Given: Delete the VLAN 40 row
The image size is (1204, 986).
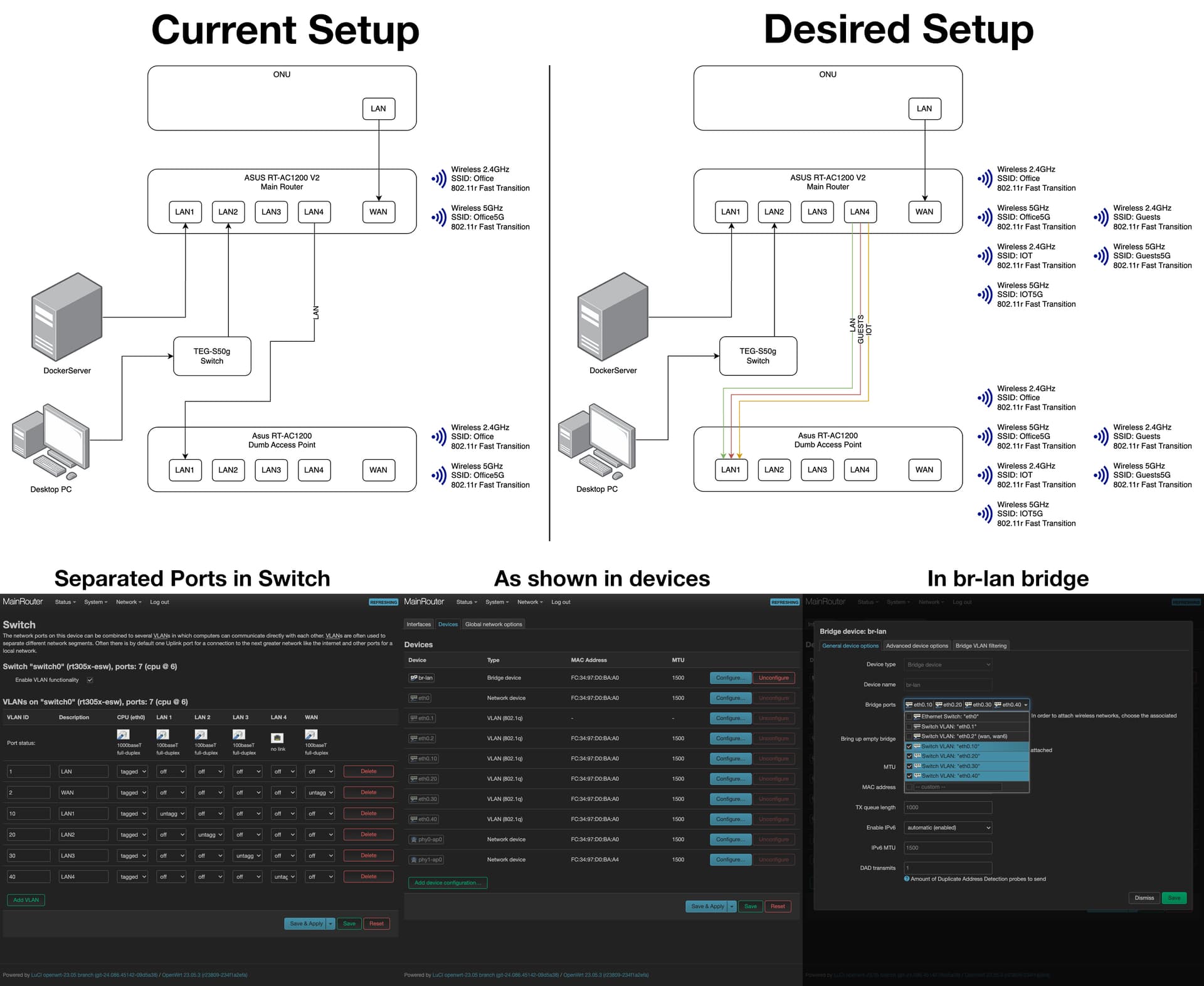Looking at the screenshot, I should click(x=368, y=877).
